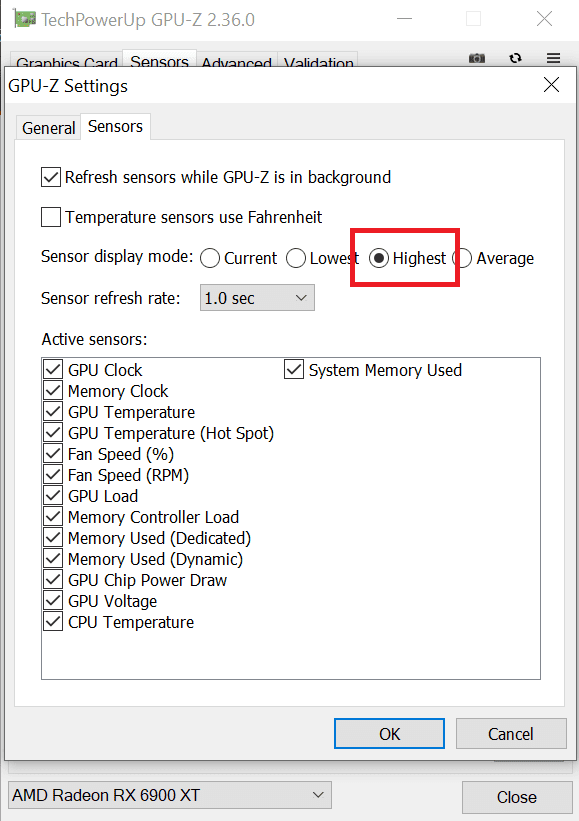Select the Current display mode
The width and height of the screenshot is (579, 821).
[210, 258]
